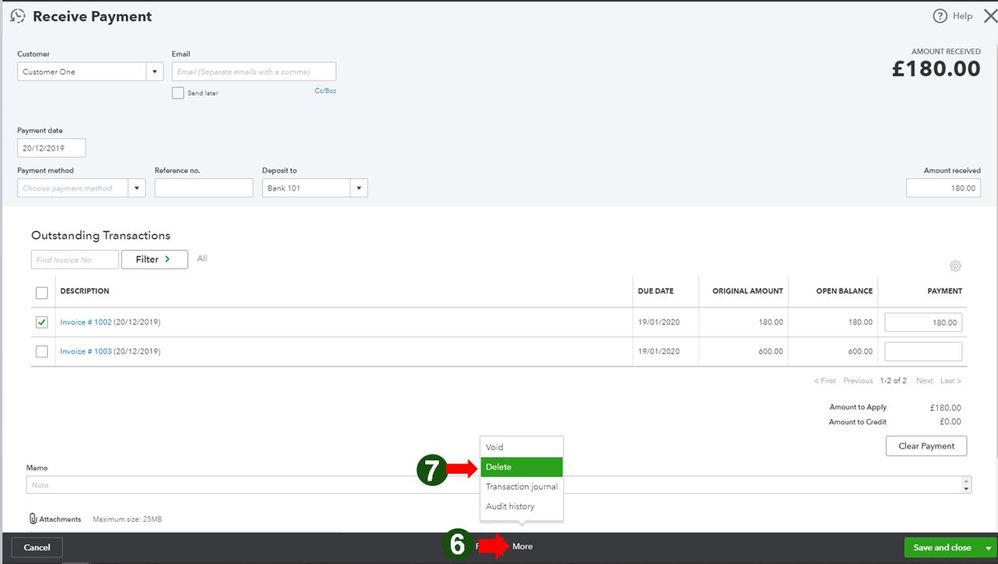Click the Previous pagination link
998x564 pixels.
(x=858, y=381)
